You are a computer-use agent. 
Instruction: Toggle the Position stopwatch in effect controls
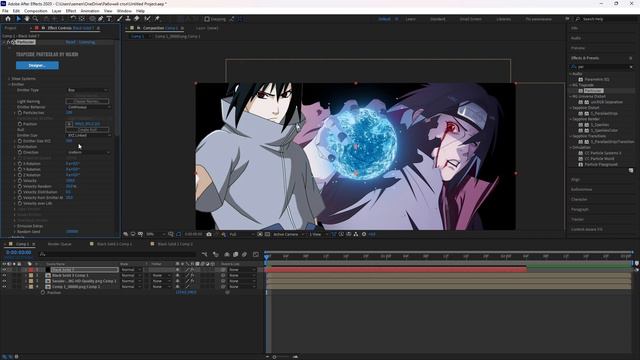click(x=20, y=124)
